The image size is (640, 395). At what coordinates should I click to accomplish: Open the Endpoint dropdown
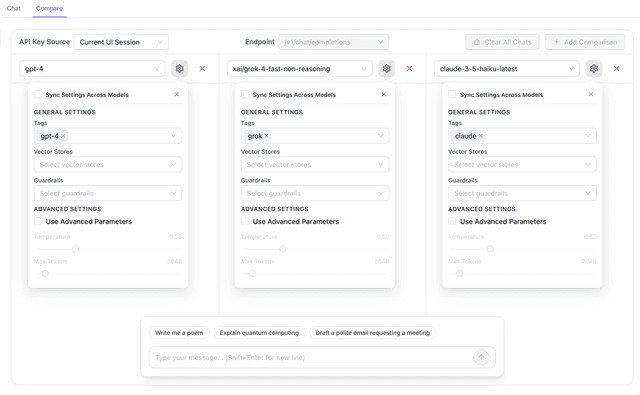click(x=333, y=42)
